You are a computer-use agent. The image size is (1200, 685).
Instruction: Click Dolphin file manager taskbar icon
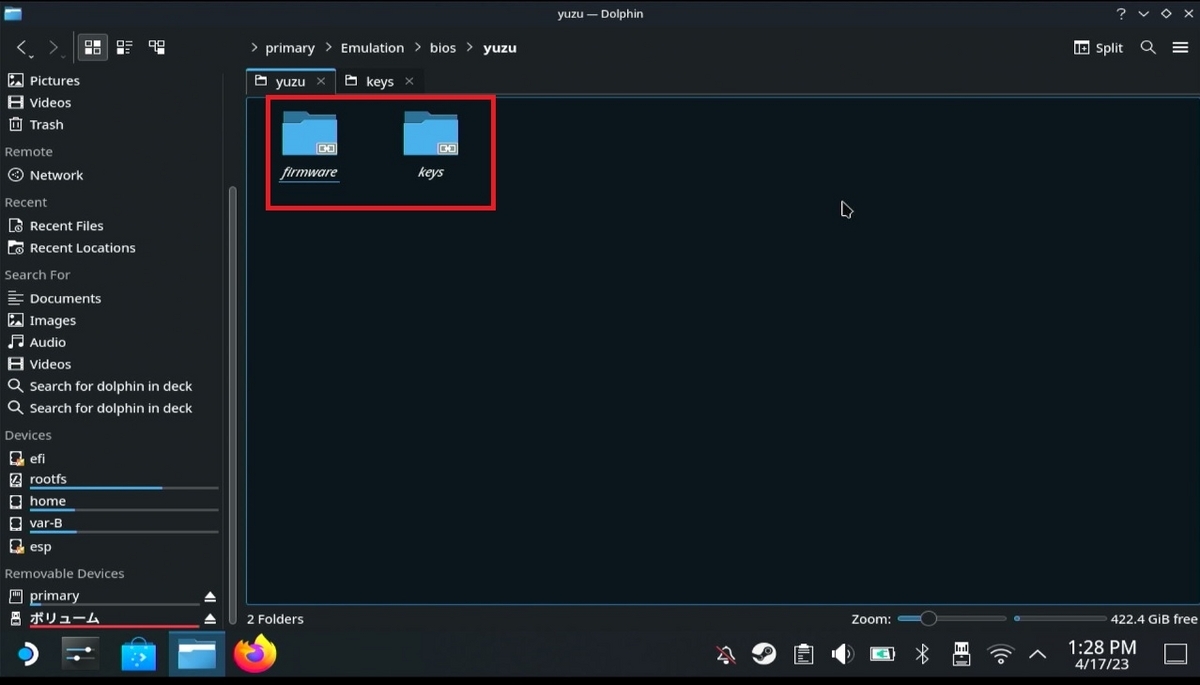click(x=197, y=655)
